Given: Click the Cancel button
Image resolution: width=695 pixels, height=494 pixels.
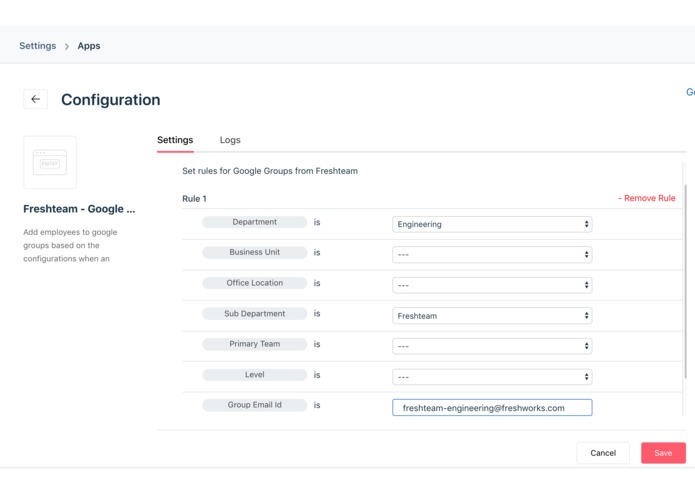Looking at the screenshot, I should (x=603, y=453).
